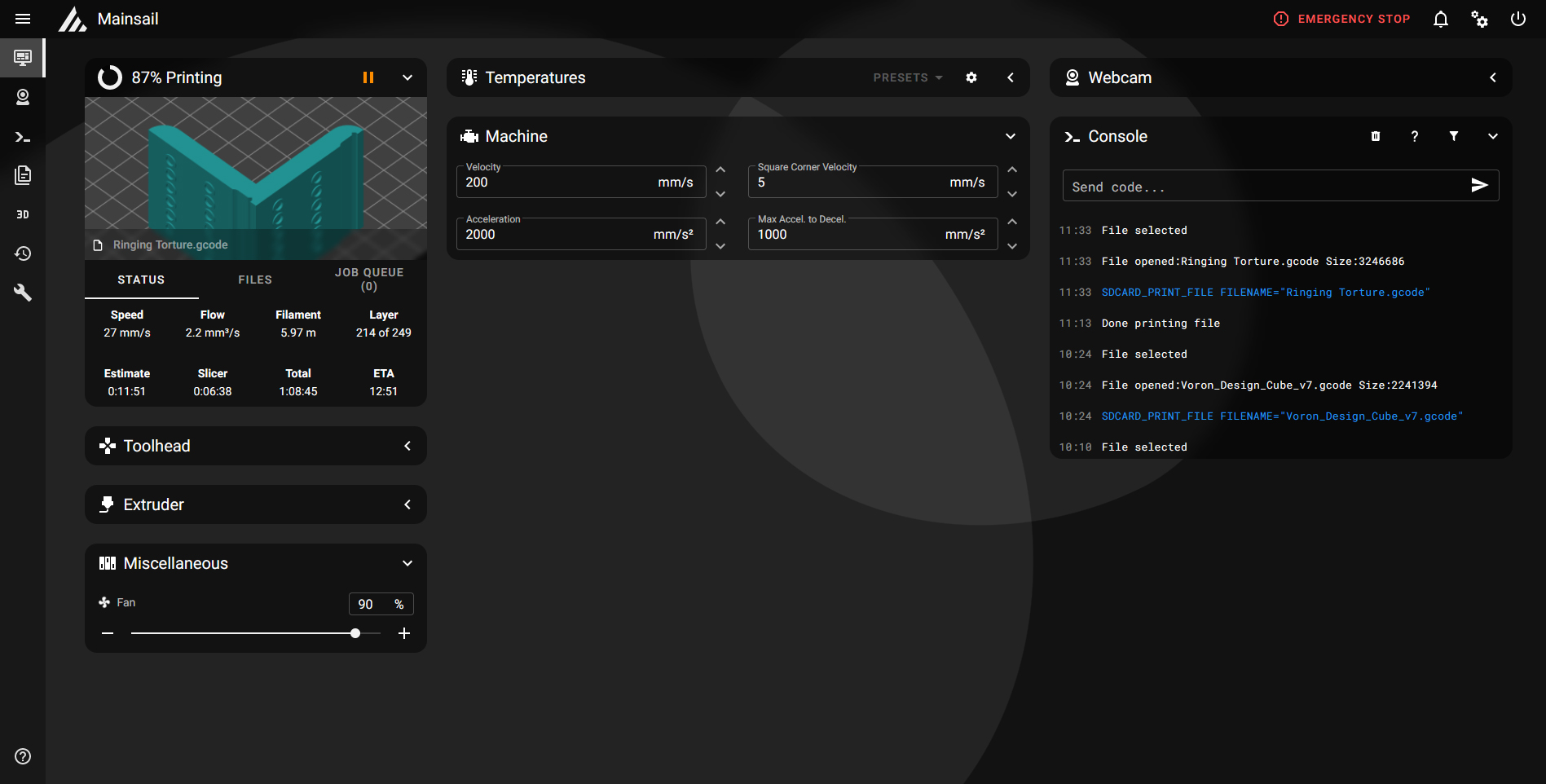Switch to the Files tab
The height and width of the screenshot is (784, 1546).
click(x=255, y=280)
